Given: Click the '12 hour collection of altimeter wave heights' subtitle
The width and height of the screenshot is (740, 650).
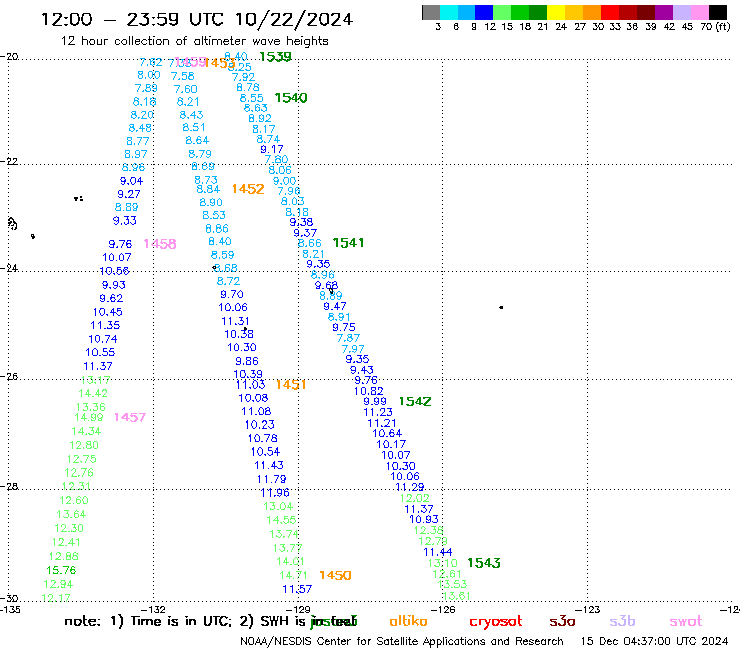Looking at the screenshot, I should click(x=194, y=41).
